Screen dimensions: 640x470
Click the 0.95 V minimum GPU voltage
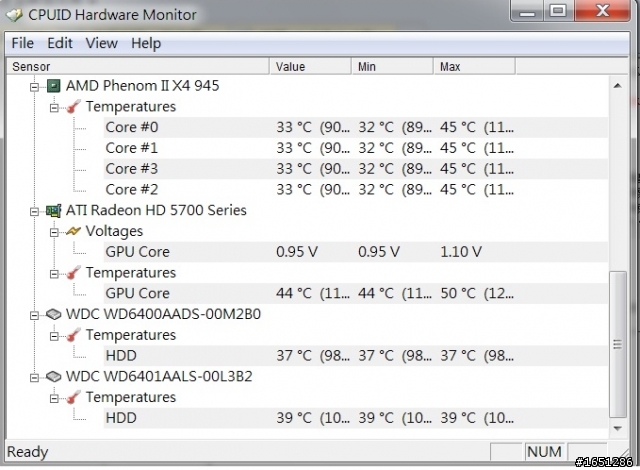click(x=379, y=252)
